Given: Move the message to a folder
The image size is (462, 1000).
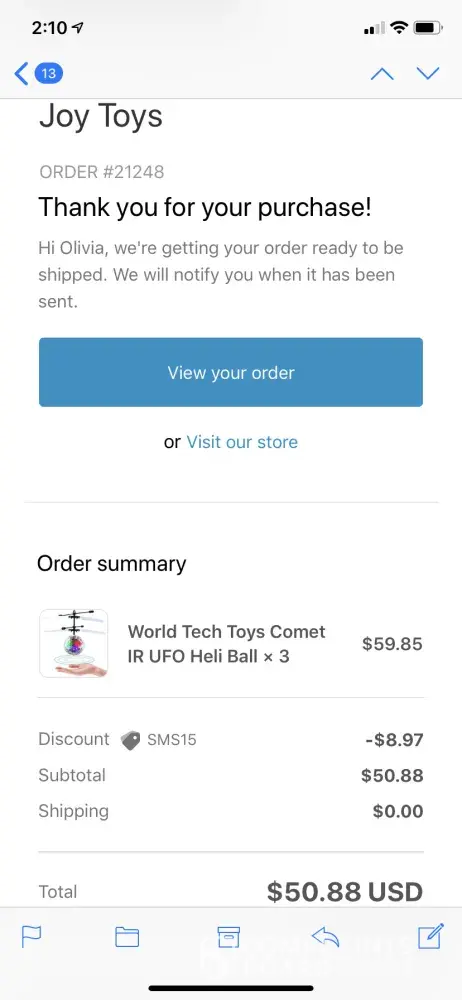Looking at the screenshot, I should [x=127, y=936].
